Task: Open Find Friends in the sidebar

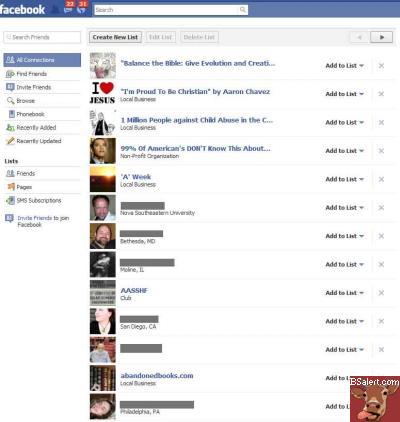Action: pyautogui.click(x=42, y=74)
